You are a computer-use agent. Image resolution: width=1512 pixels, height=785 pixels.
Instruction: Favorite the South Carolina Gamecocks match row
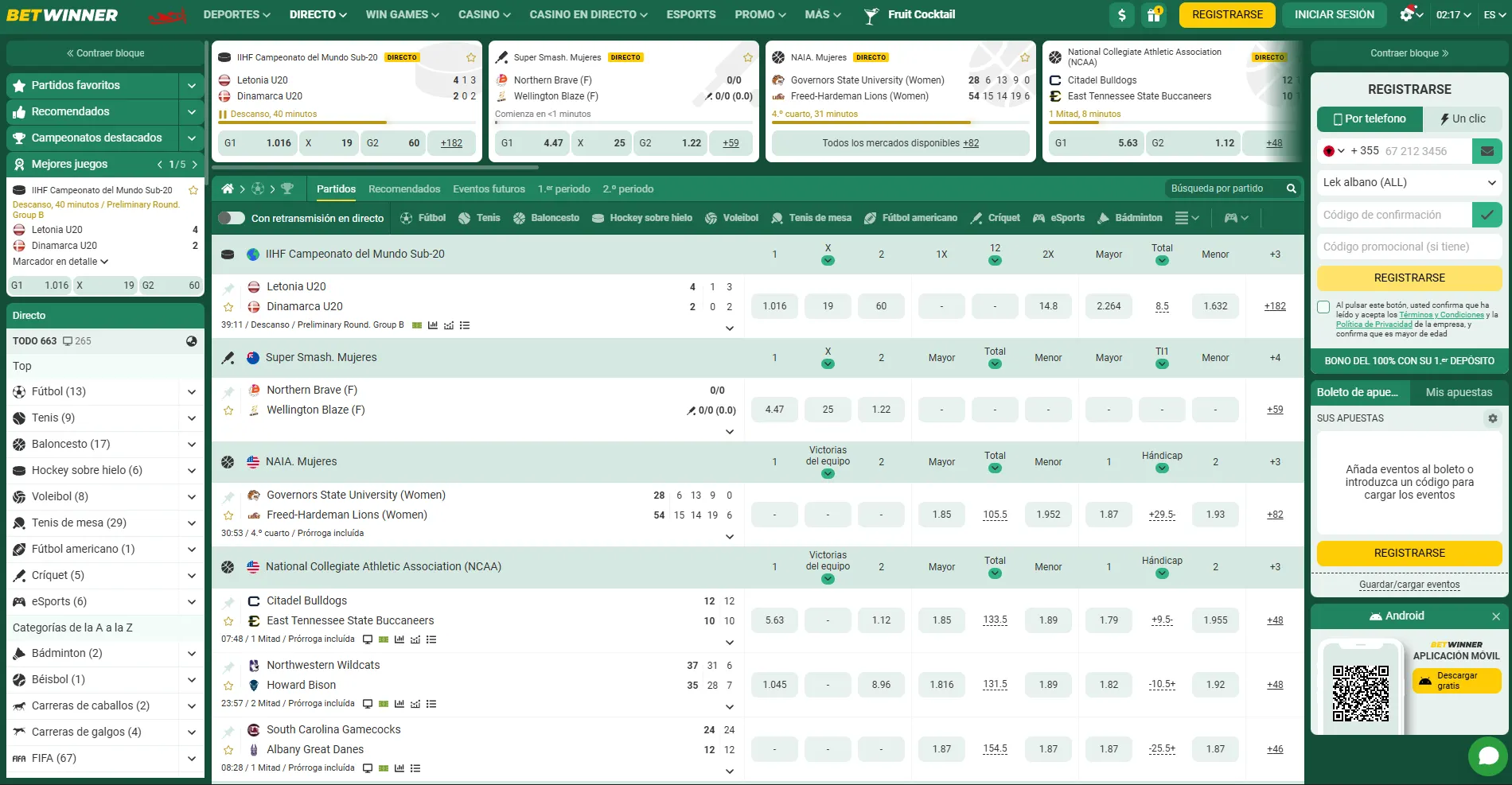point(228,750)
